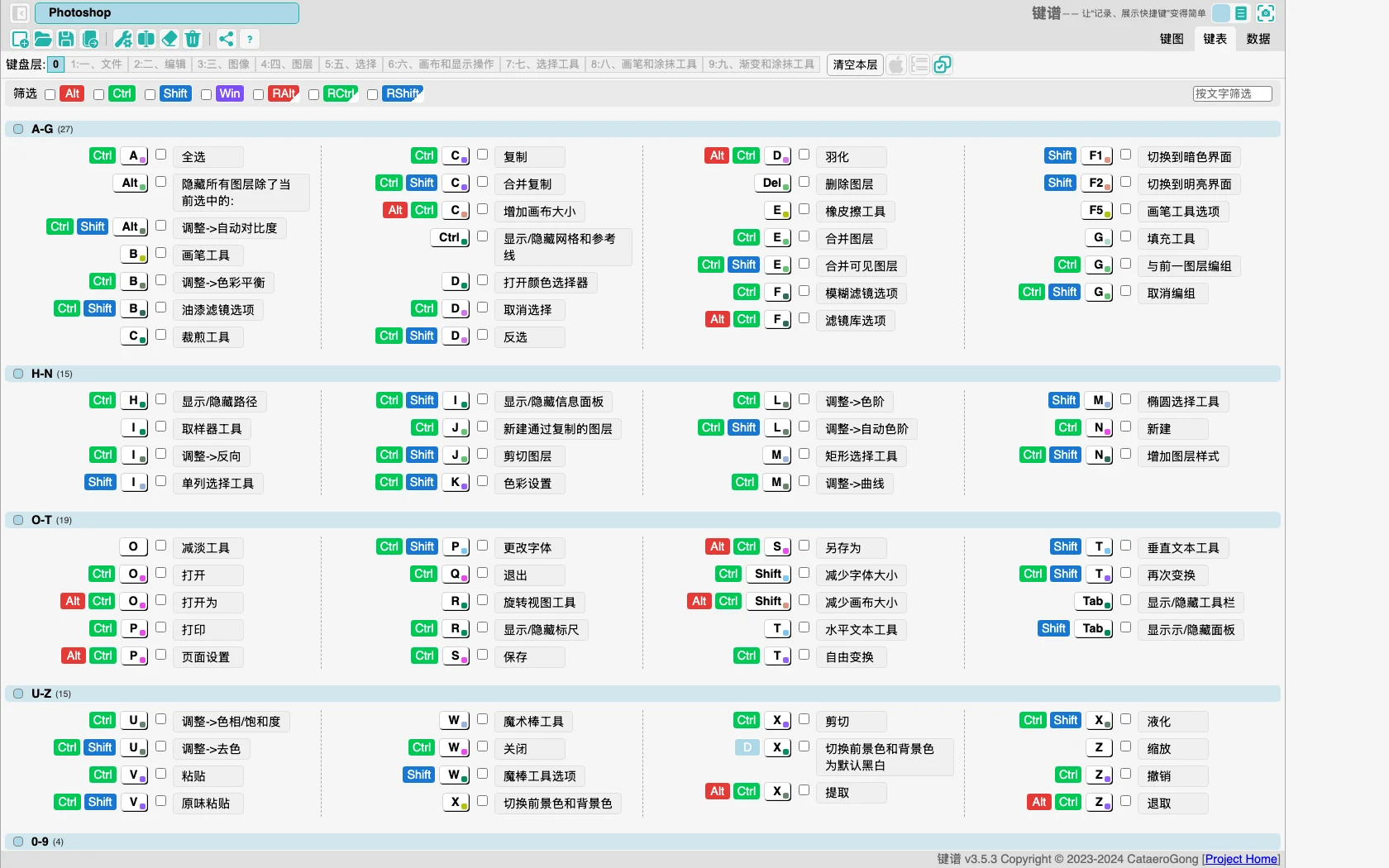Click the 橡皮擦工具 description
This screenshot has width=1389, height=868.
(856, 212)
